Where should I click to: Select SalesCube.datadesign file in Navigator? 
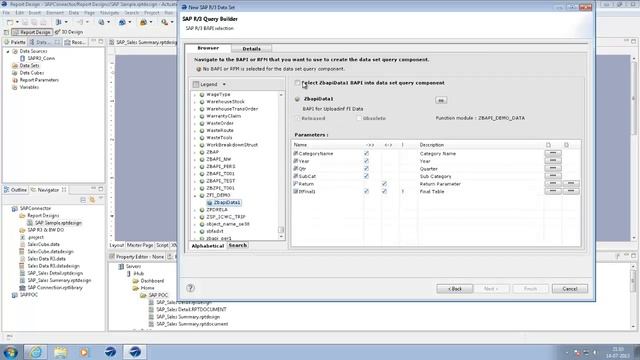click(50, 251)
